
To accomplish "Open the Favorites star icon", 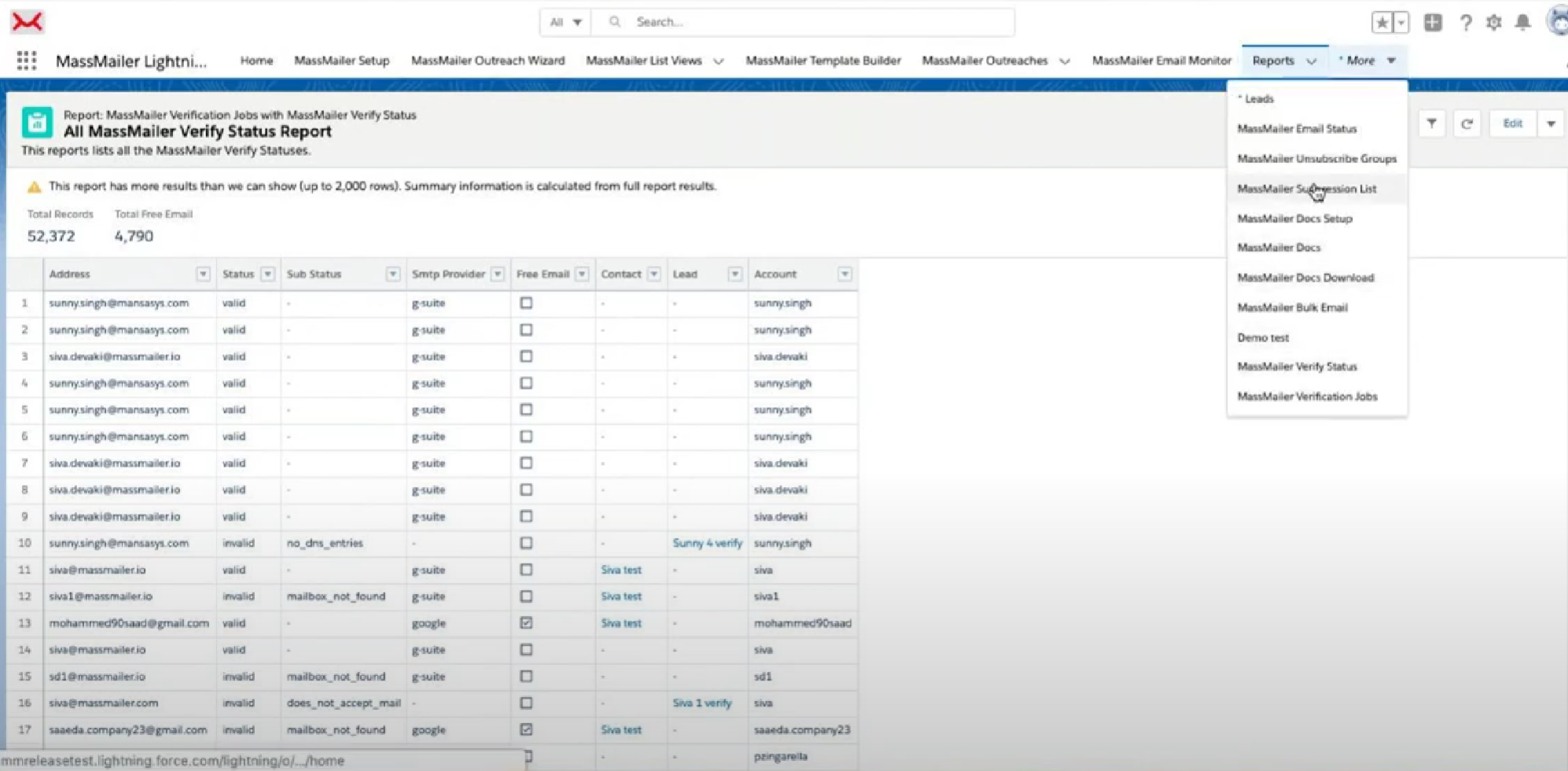I will 1382,23.
